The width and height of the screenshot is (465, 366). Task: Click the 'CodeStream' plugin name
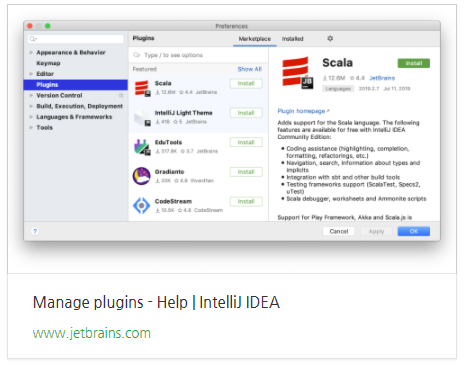point(173,201)
